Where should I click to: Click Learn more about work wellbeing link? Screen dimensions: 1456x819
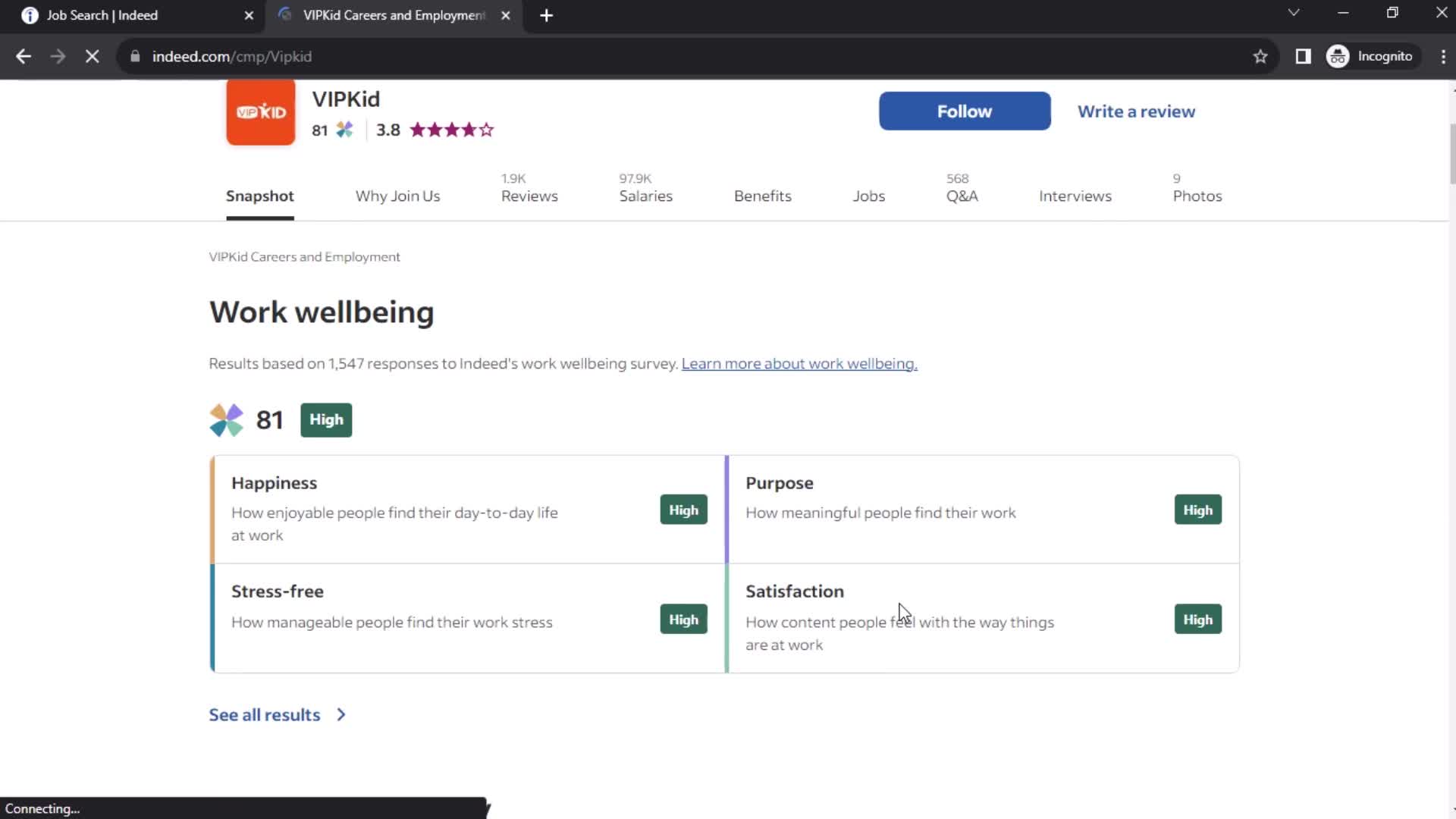(799, 363)
